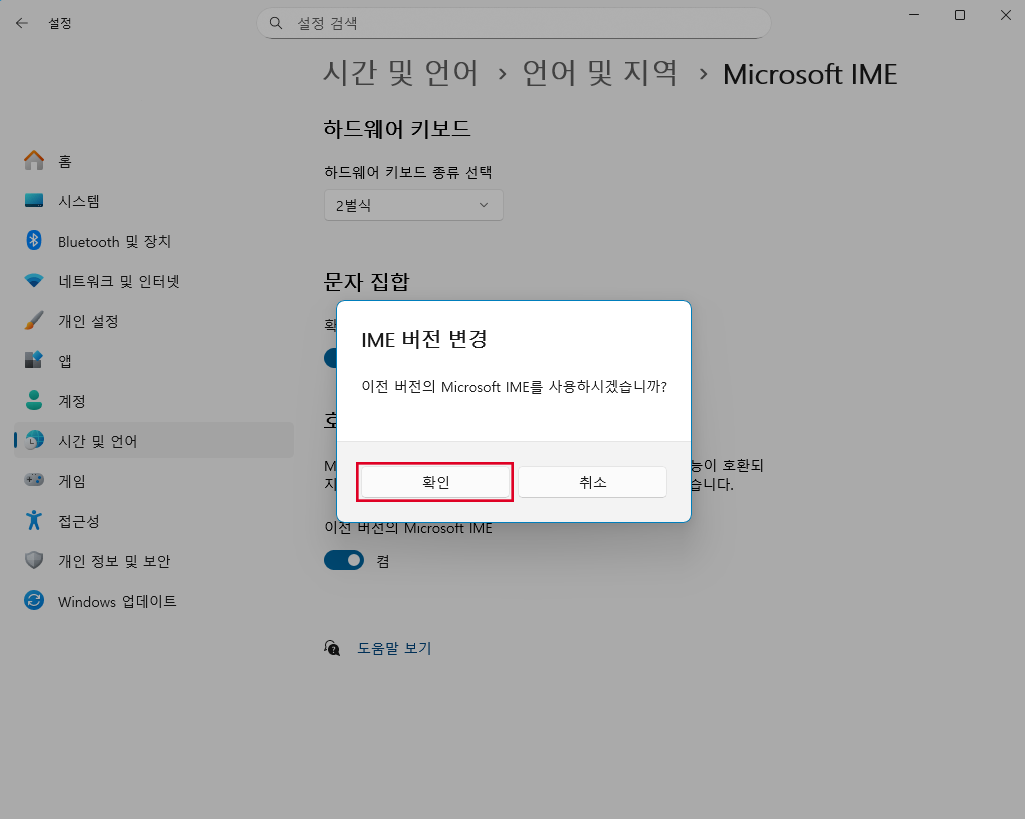Click the dialog question about 이전 버전의 Microsoft IME
1025x819 pixels.
pyautogui.click(x=514, y=386)
